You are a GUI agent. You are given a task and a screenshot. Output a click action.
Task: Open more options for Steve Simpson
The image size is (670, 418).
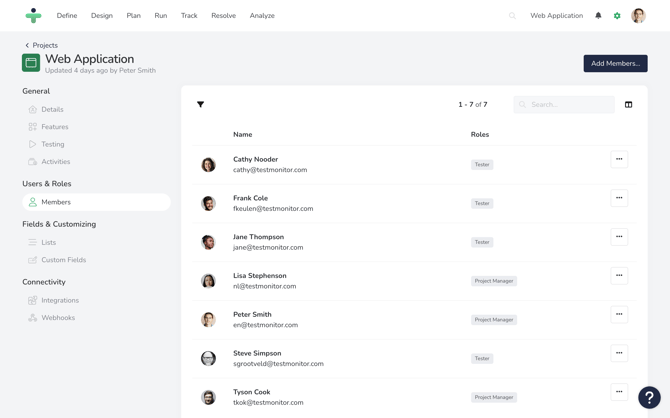[x=619, y=353]
